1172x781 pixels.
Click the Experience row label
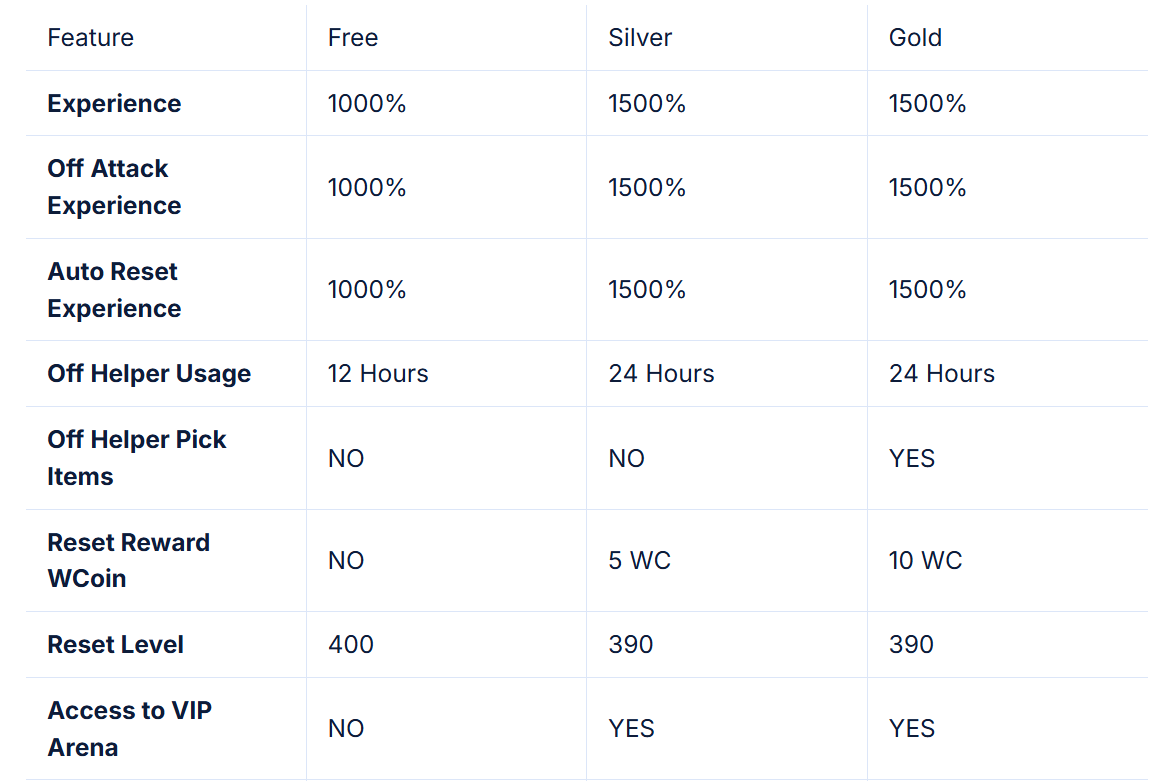pyautogui.click(x=114, y=104)
